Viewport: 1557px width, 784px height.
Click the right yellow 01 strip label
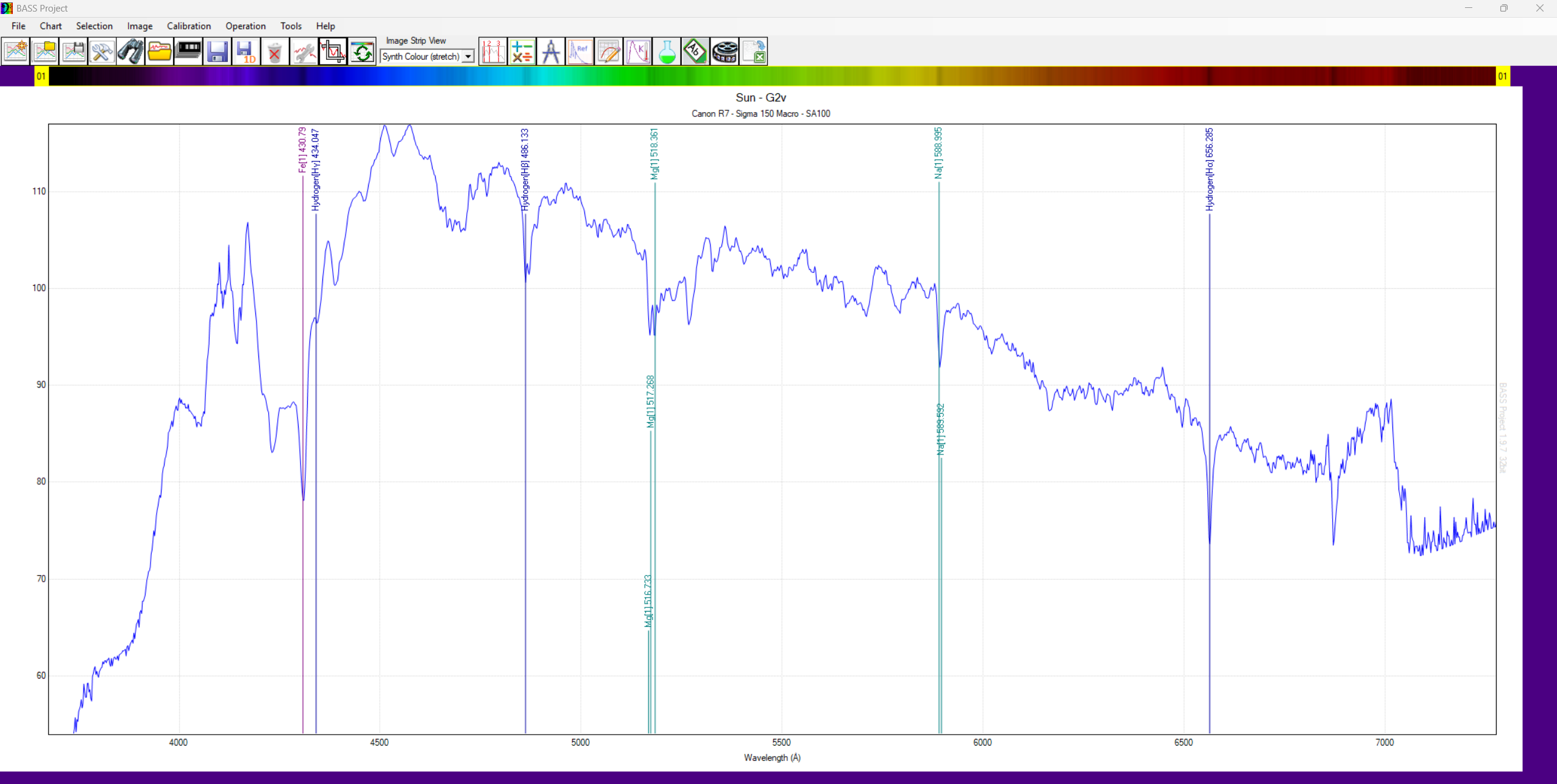pos(1502,76)
